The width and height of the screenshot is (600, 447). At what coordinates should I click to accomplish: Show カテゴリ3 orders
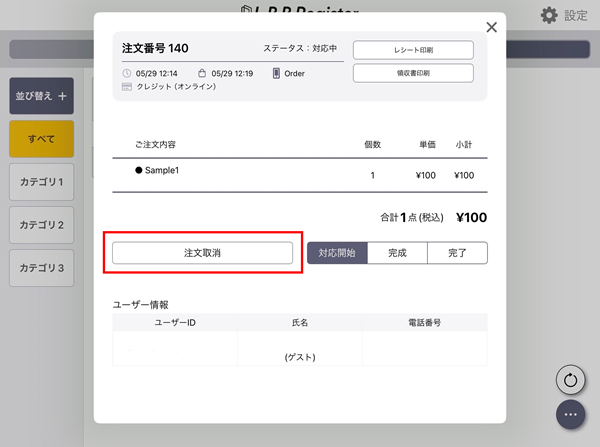pyautogui.click(x=41, y=268)
